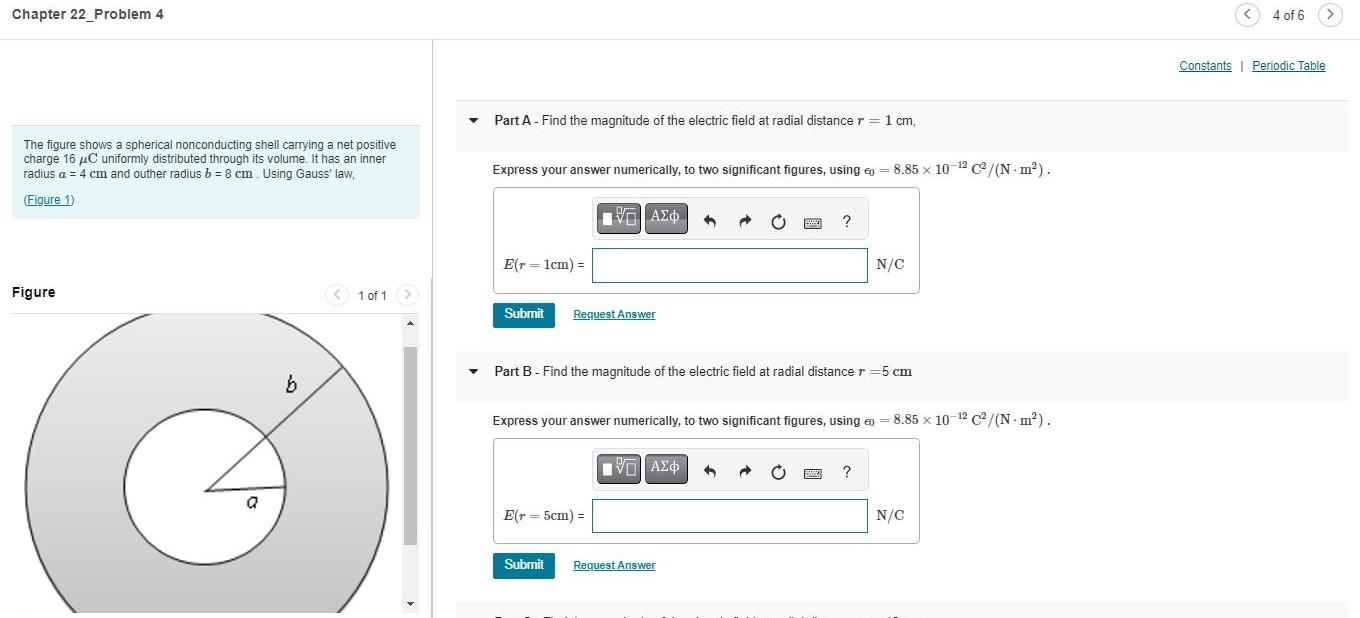Viewport: 1360px width, 618px height.
Task: Click the figure panel scrollbar down arrow
Action: (x=410, y=604)
